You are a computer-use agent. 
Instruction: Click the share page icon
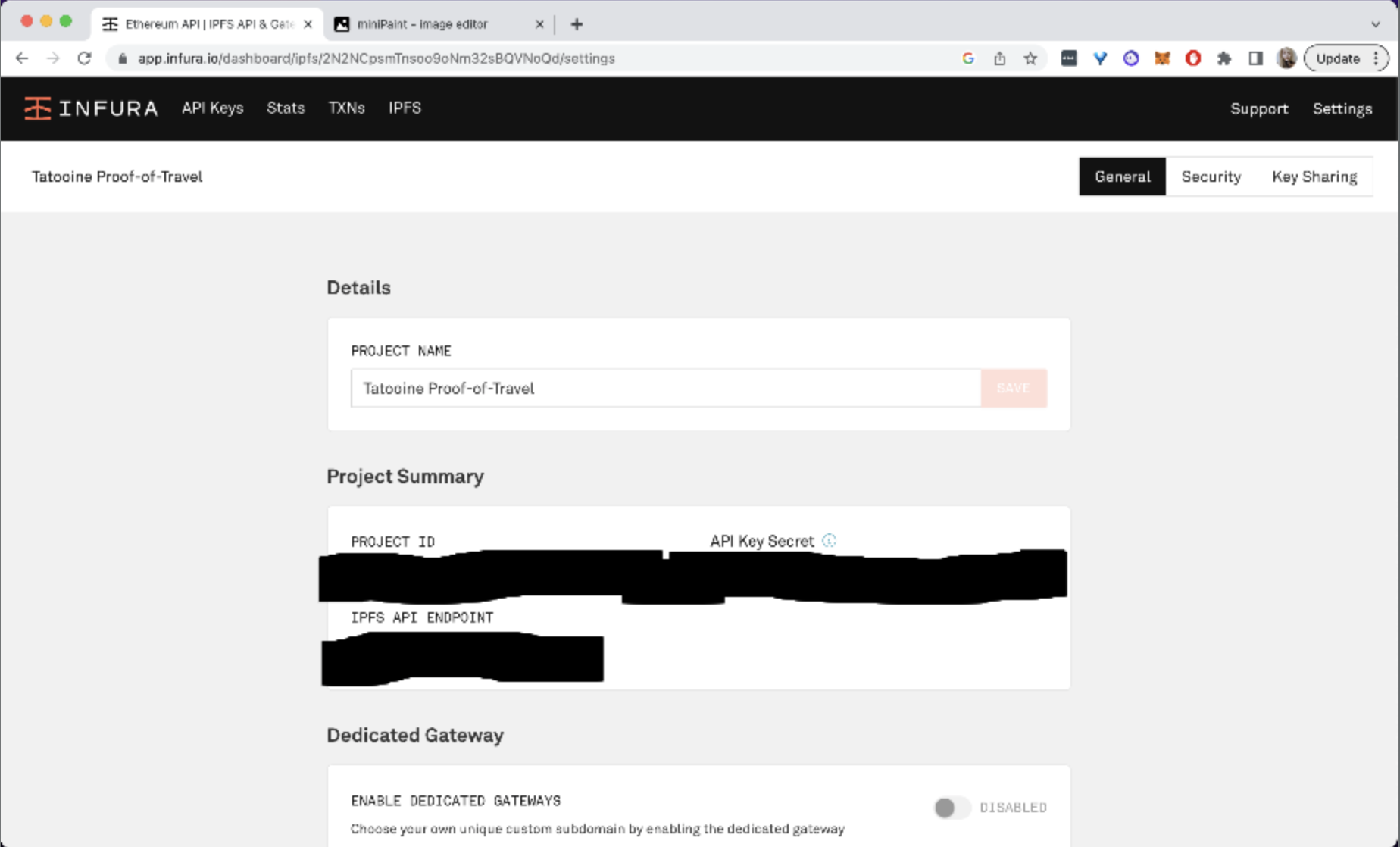pos(999,58)
